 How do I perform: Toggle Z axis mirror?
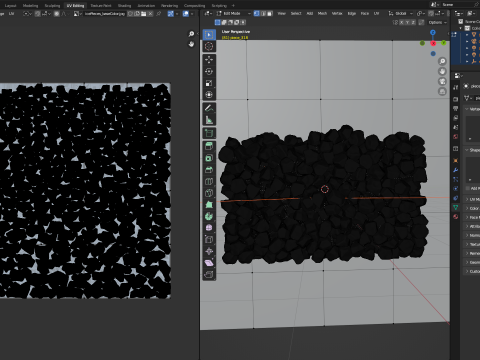coord(413,22)
